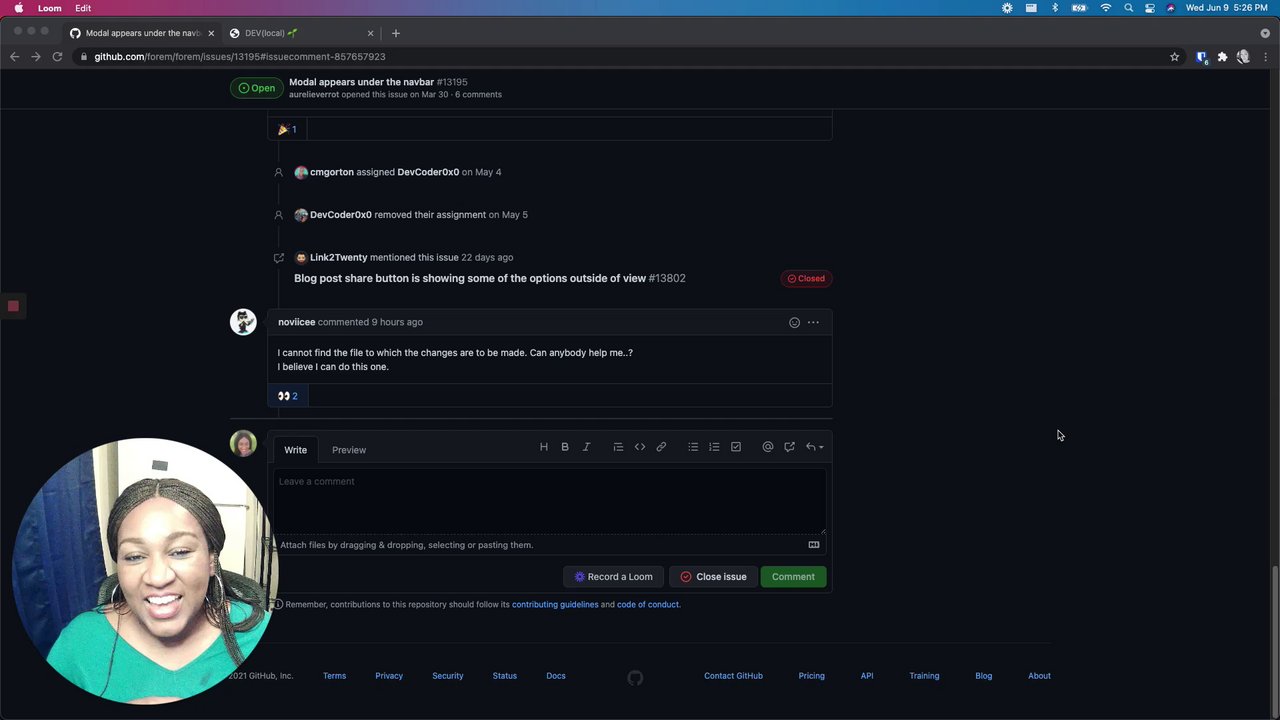Add emoji reaction to noviicee's comment
Image resolution: width=1280 pixels, height=720 pixels.
[794, 322]
